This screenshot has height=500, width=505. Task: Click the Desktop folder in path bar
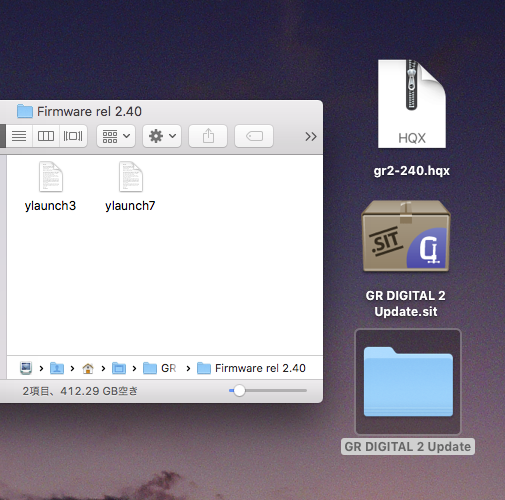(119, 368)
